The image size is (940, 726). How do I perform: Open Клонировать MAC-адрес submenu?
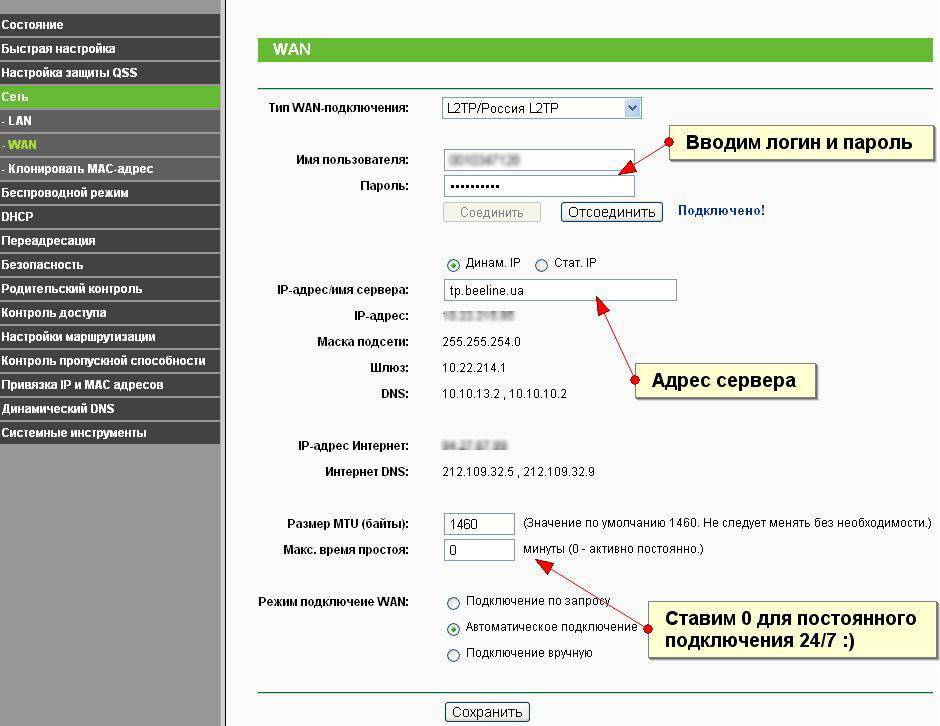click(x=110, y=169)
